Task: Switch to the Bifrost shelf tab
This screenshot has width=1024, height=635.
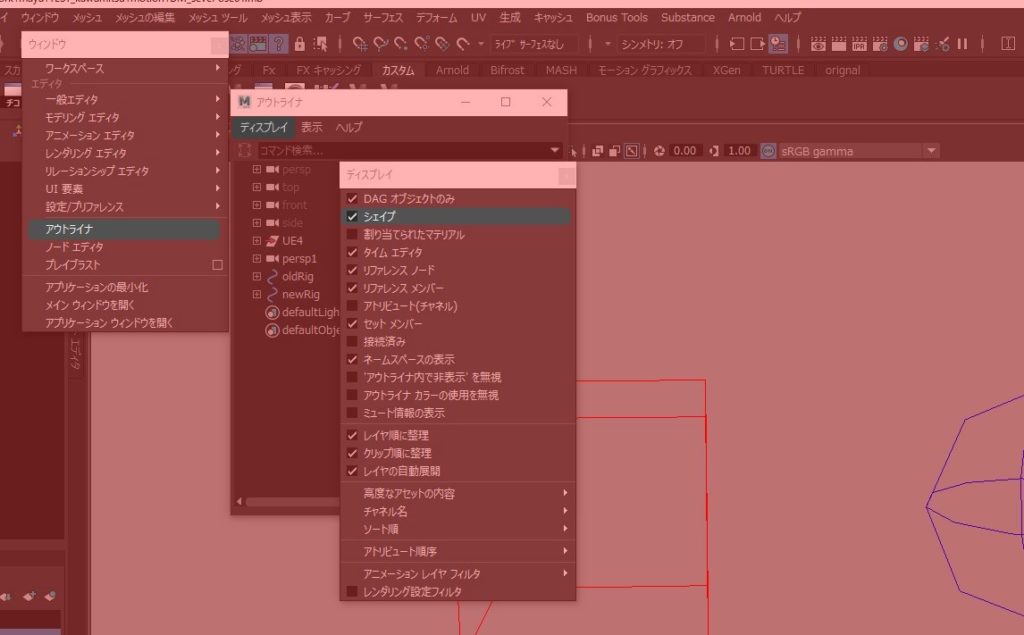Action: [x=507, y=70]
